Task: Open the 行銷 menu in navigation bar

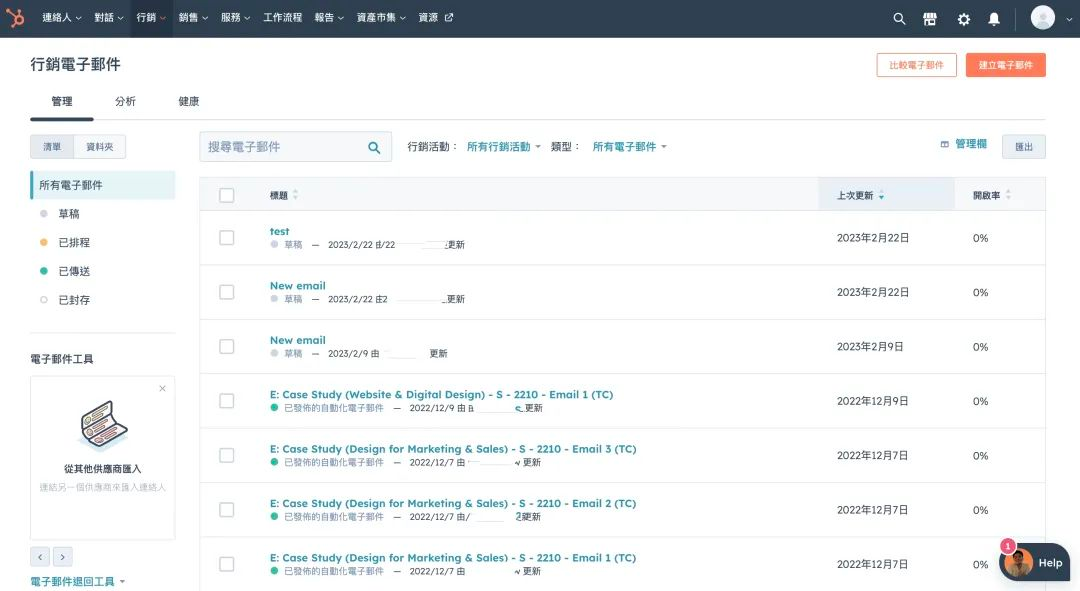Action: click(x=151, y=18)
